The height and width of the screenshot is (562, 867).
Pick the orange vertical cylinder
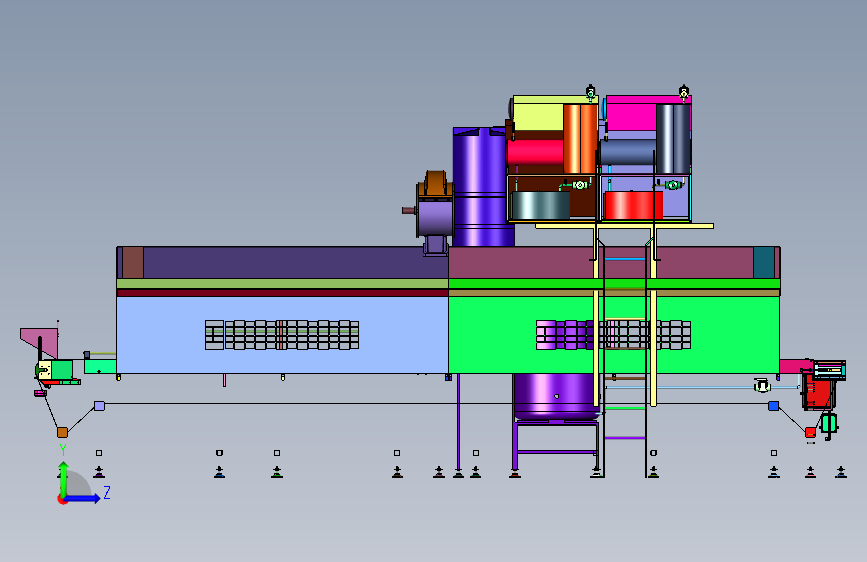580,138
